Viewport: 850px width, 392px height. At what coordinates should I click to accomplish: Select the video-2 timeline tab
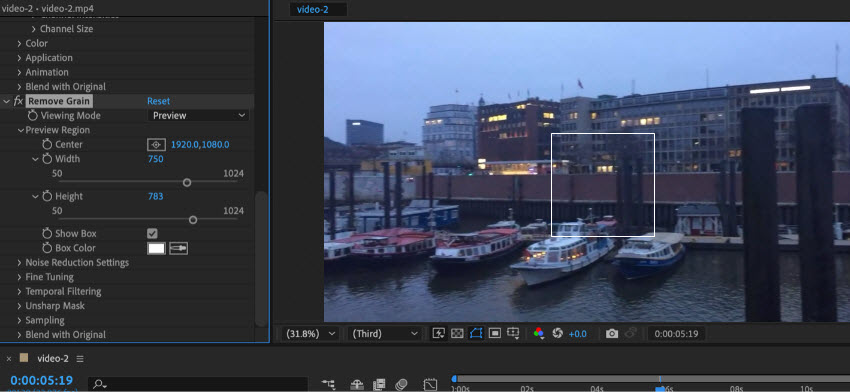coord(53,358)
